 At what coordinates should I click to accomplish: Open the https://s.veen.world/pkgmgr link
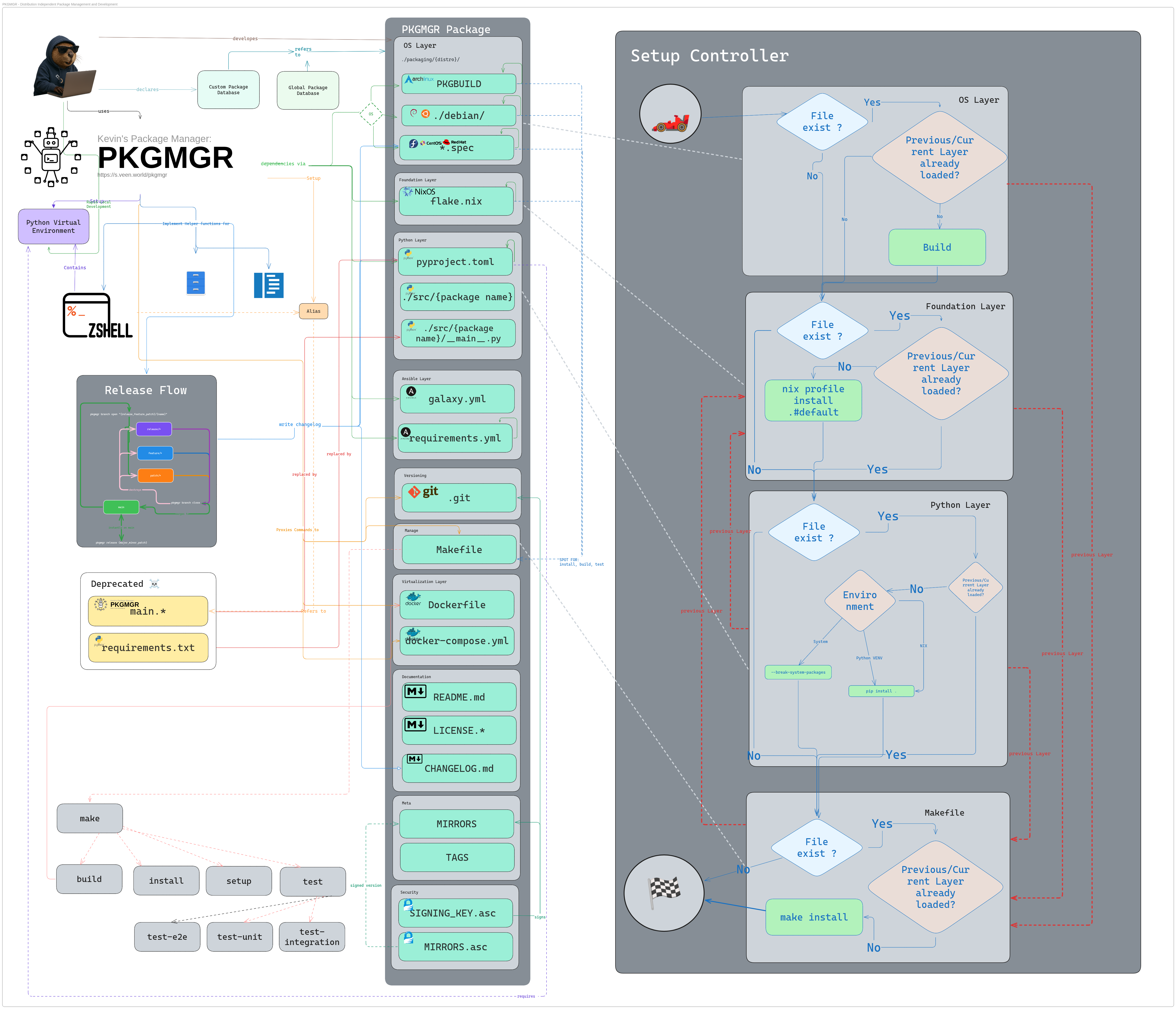(132, 175)
